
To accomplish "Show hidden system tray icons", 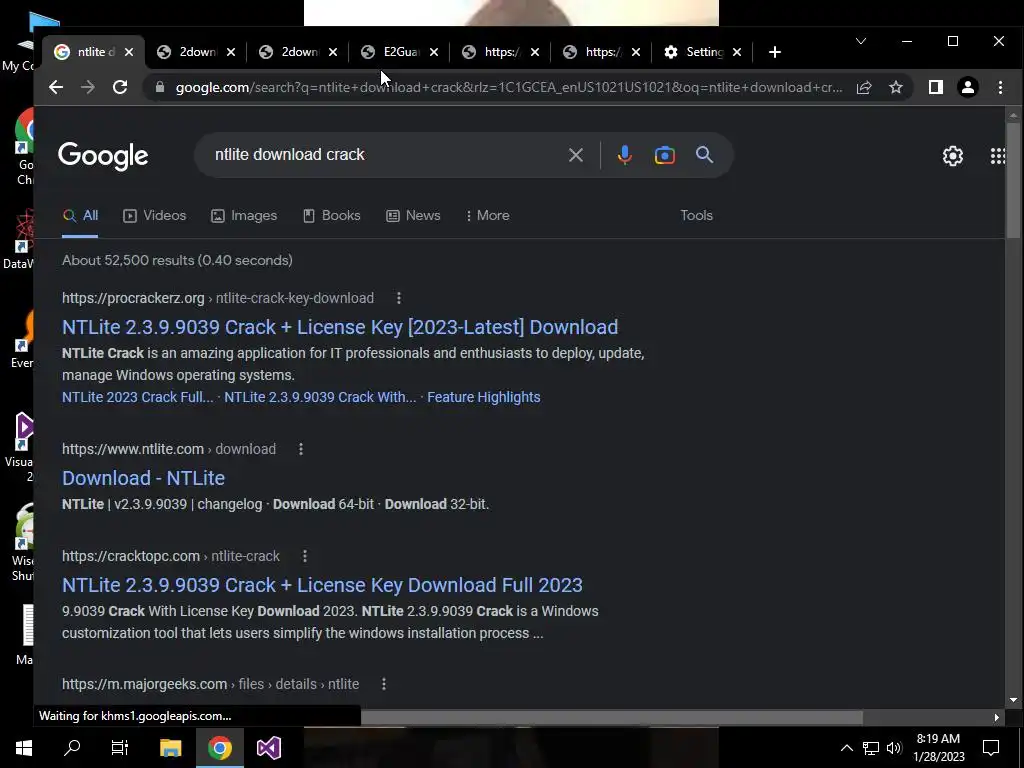I will click(846, 748).
